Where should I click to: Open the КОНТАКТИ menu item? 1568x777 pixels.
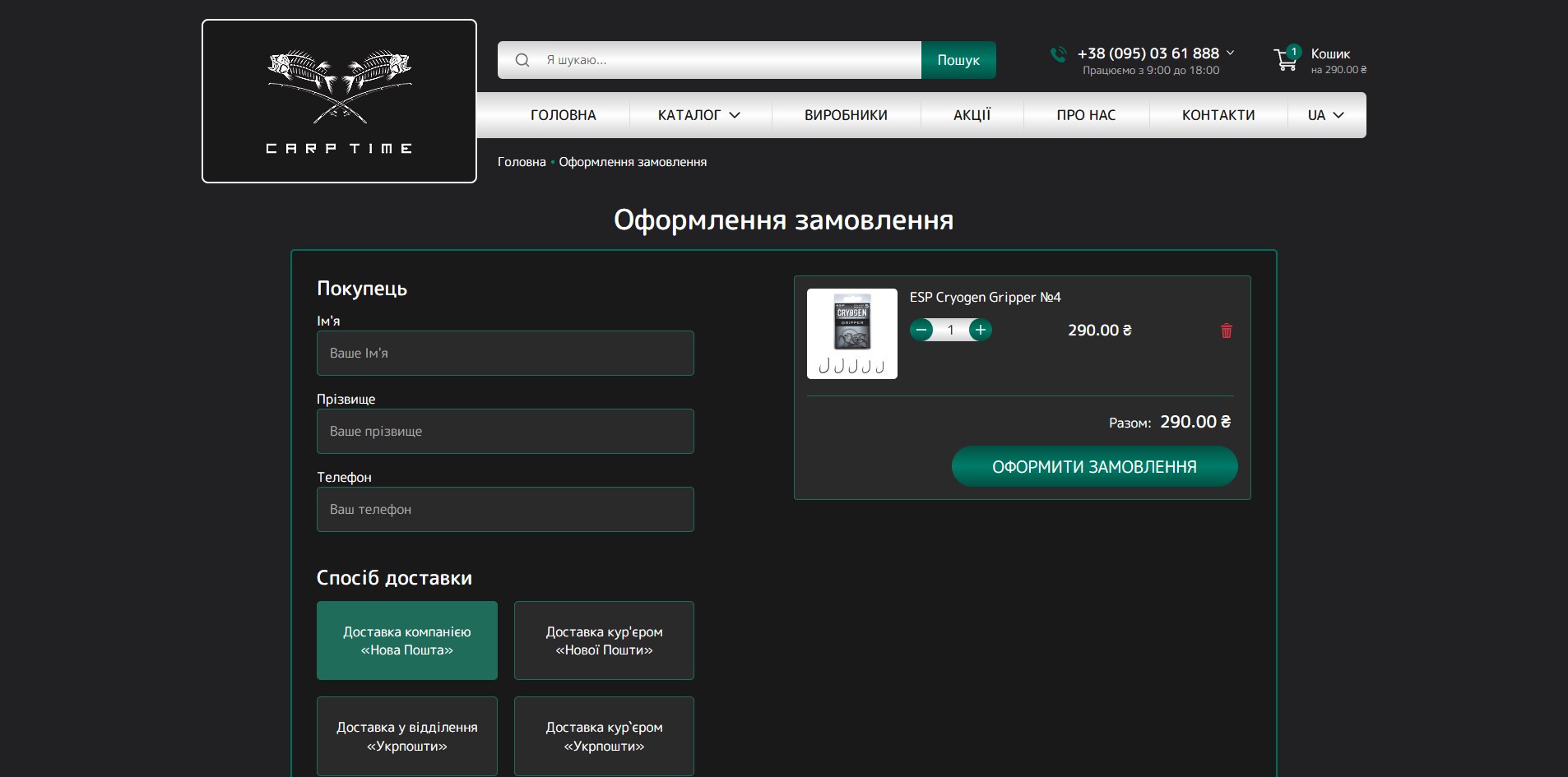[x=1218, y=115]
